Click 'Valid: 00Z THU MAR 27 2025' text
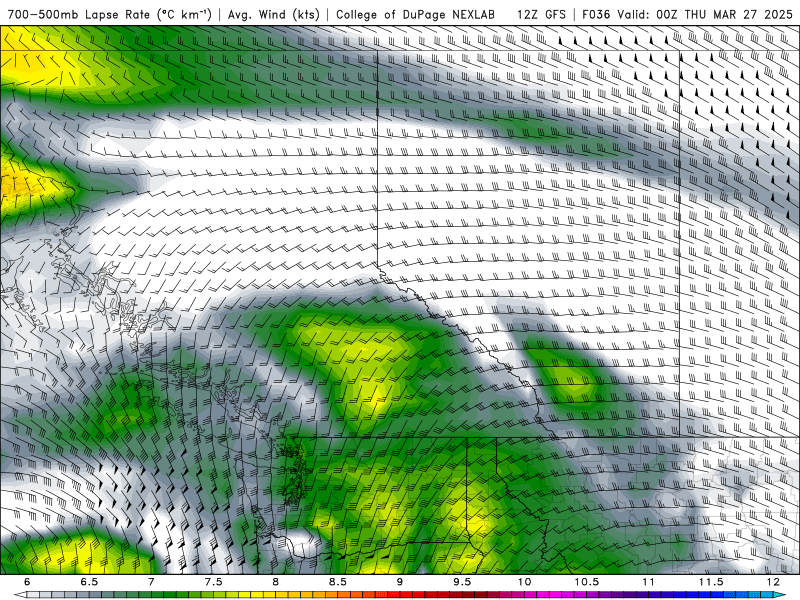The image size is (800, 600). [x=705, y=14]
